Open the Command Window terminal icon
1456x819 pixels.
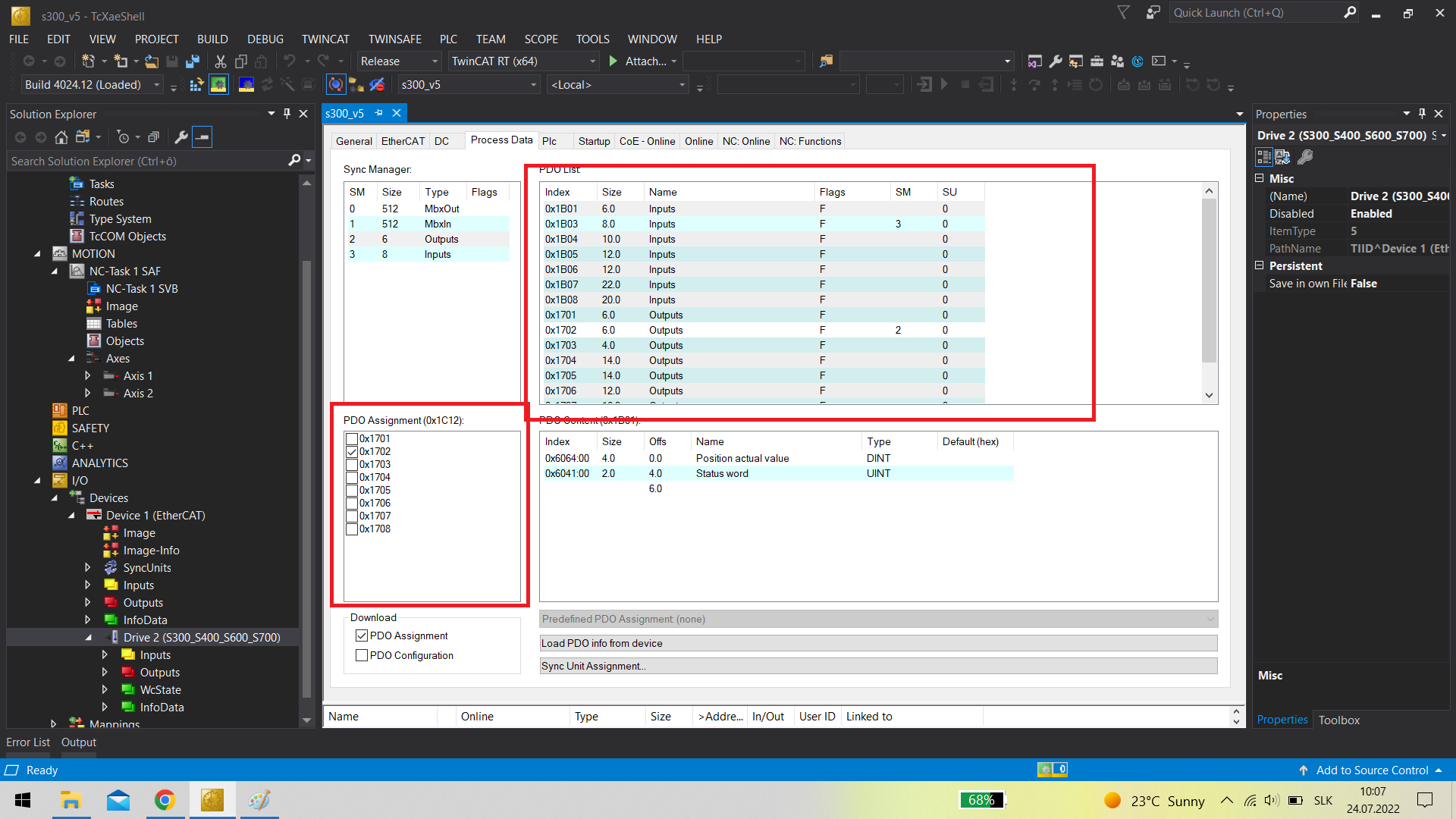(1158, 61)
